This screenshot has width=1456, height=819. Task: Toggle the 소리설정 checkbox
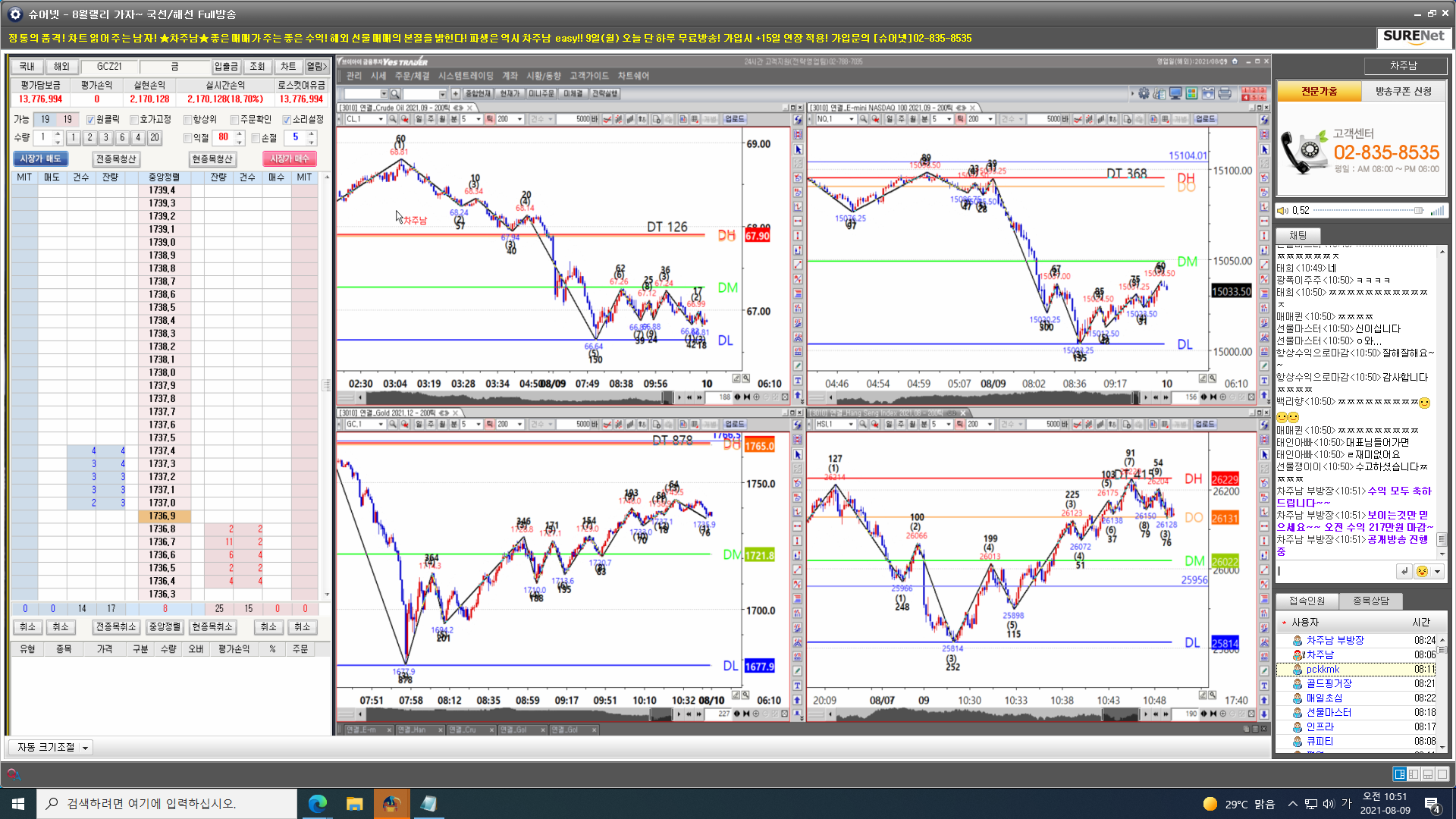coord(287,120)
